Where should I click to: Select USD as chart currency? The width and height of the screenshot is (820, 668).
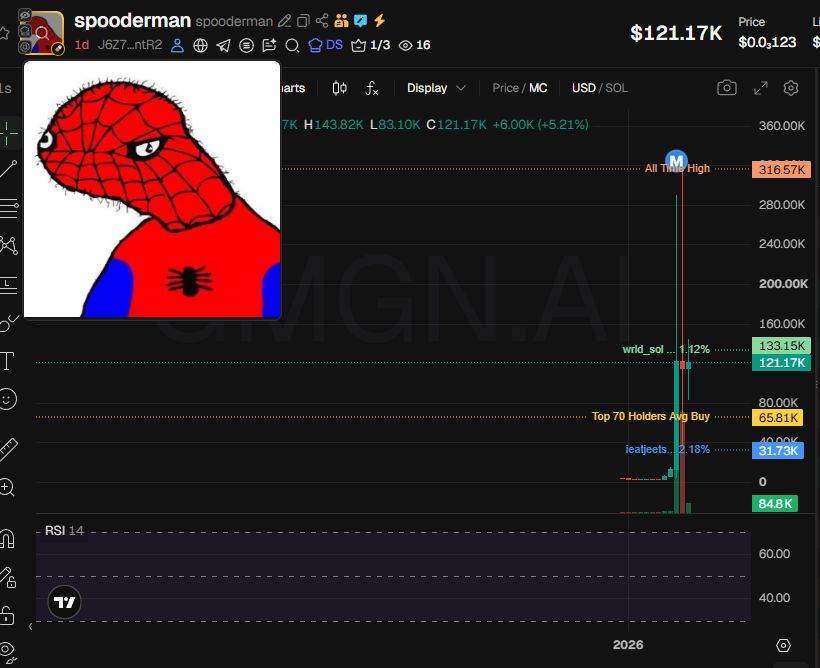coord(584,88)
